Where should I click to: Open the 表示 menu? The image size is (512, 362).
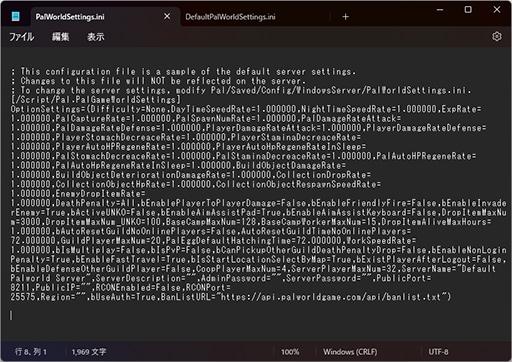pos(96,37)
